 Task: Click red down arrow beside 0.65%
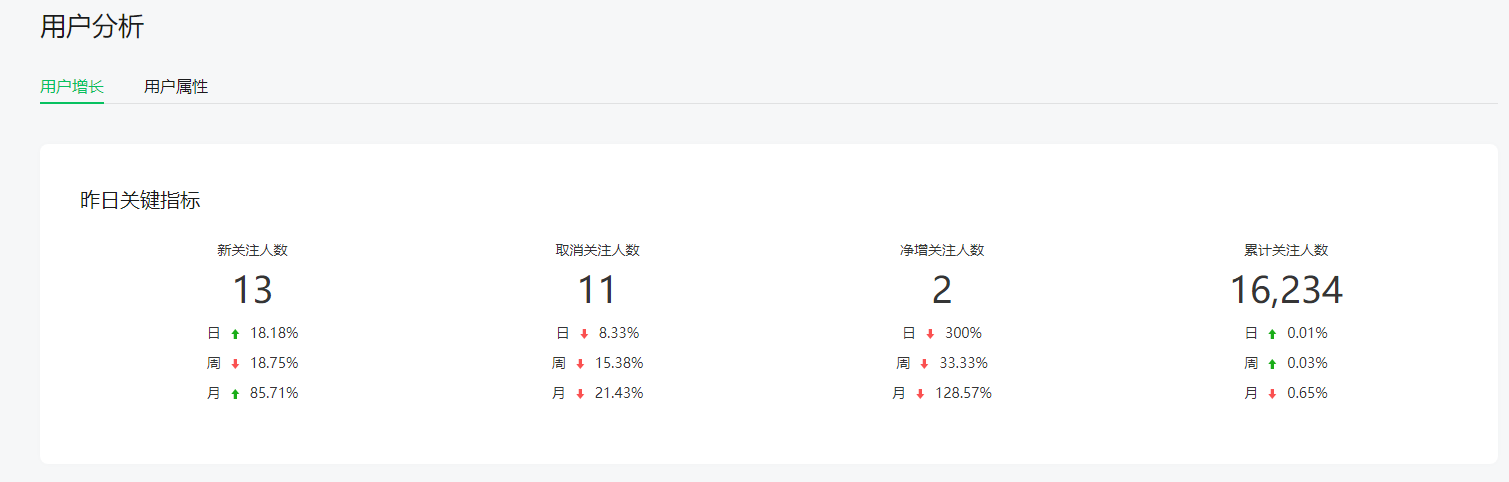point(1272,394)
